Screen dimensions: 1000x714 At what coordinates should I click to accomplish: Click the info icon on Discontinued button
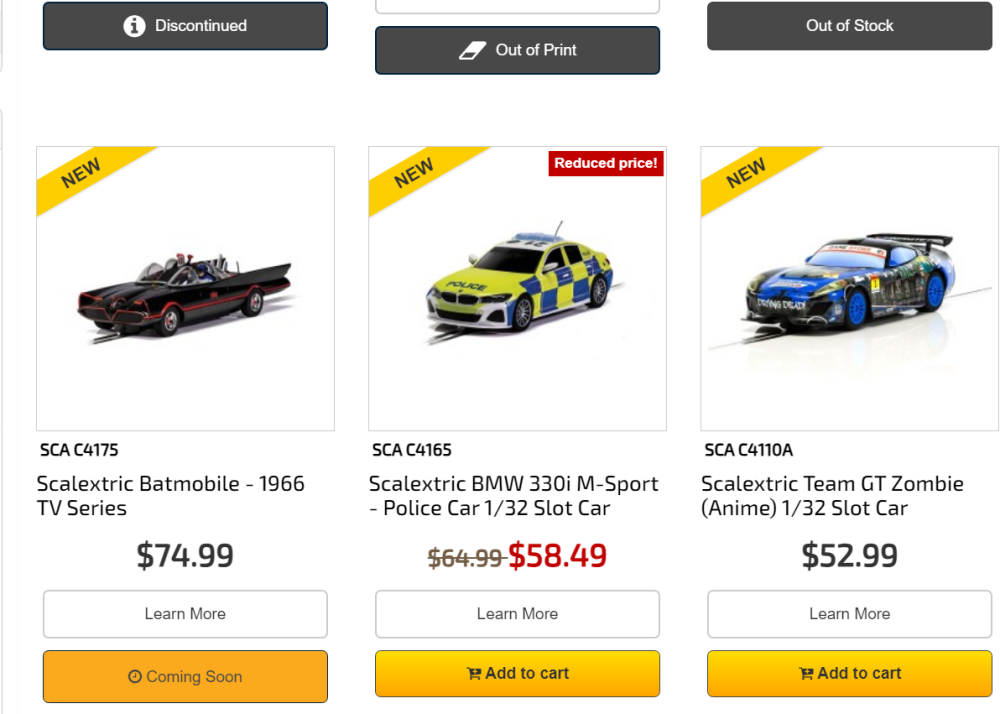[x=134, y=26]
